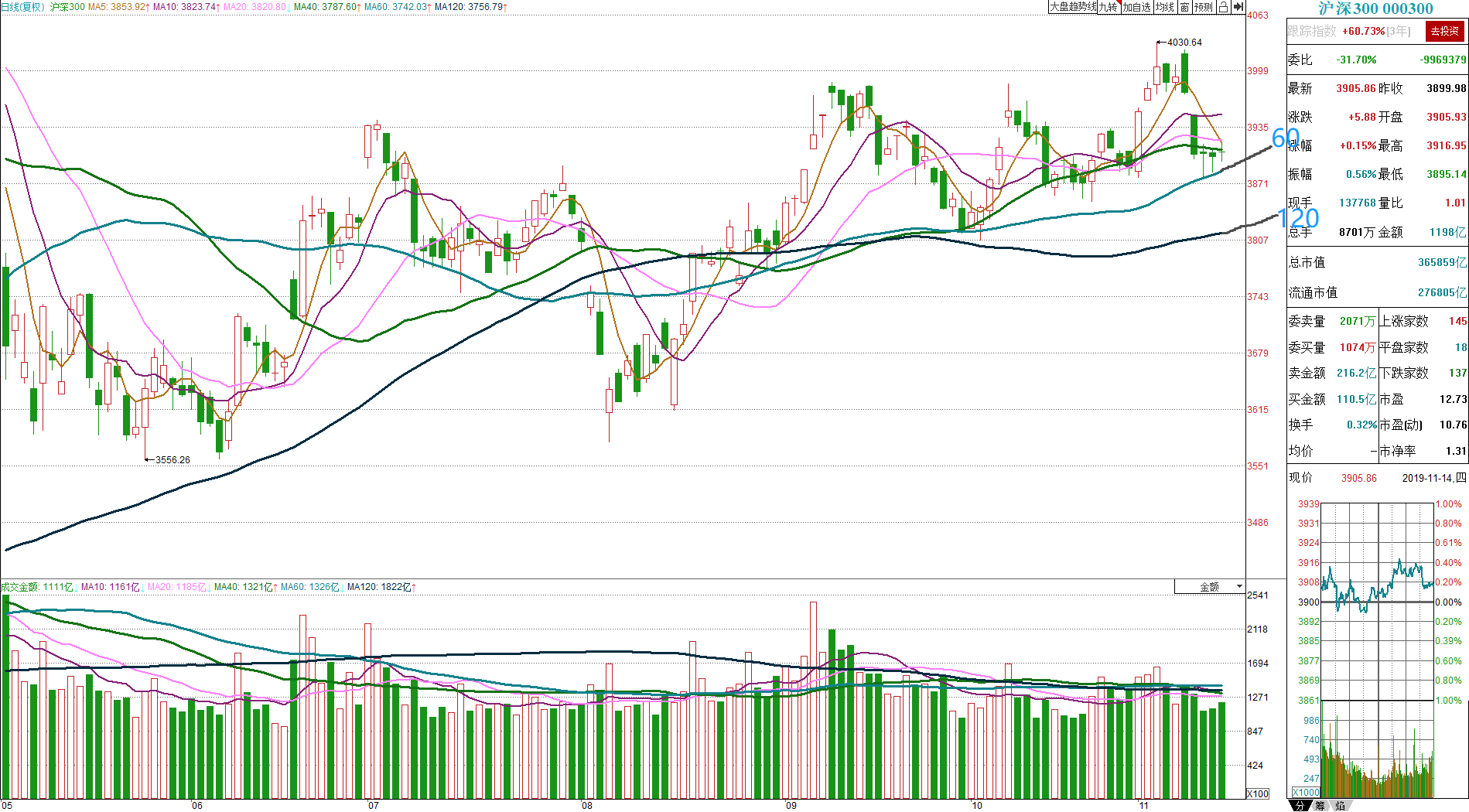Click the 窗 window button

tap(1184, 7)
